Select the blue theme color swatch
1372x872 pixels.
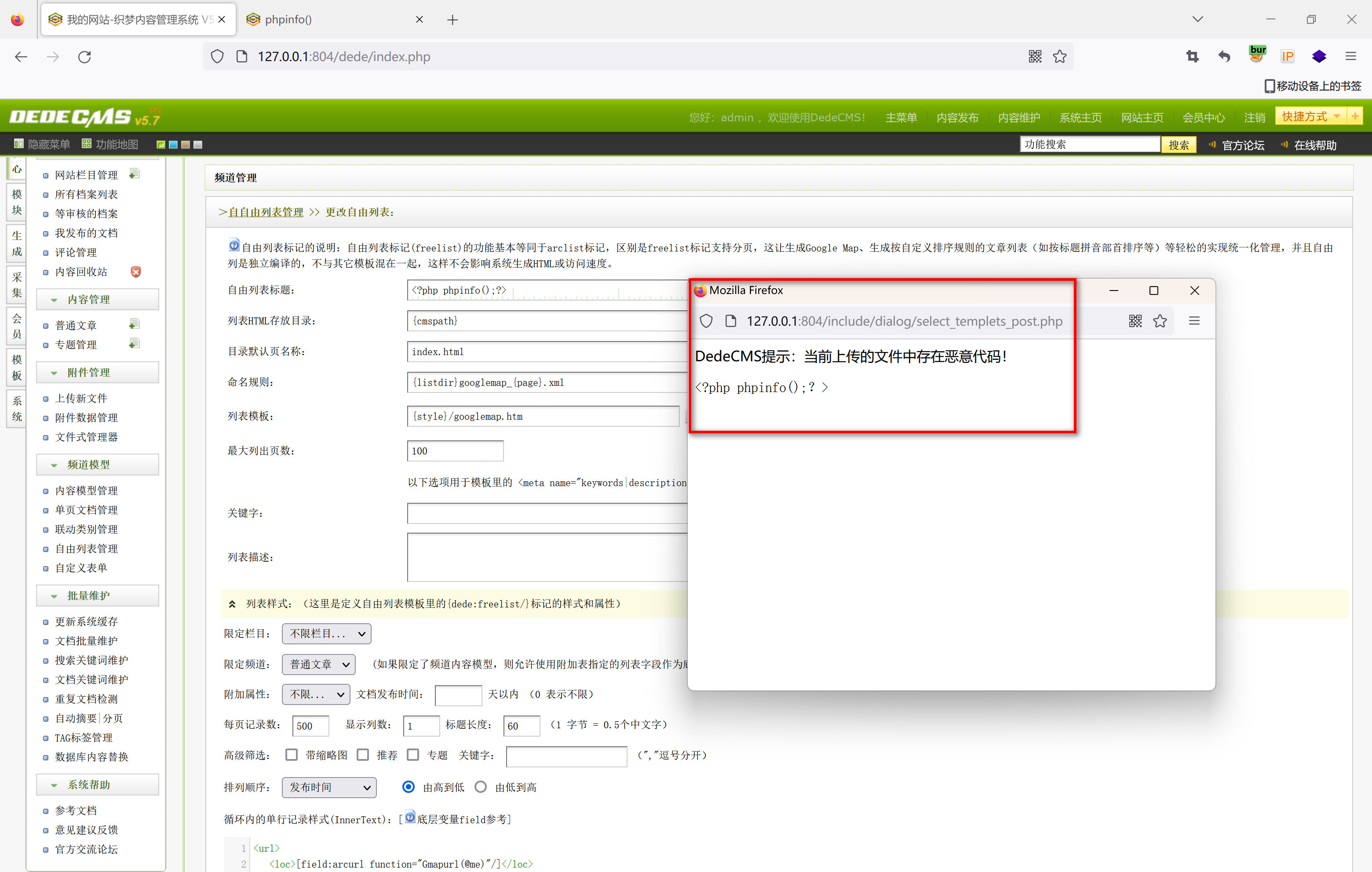pyautogui.click(x=173, y=145)
